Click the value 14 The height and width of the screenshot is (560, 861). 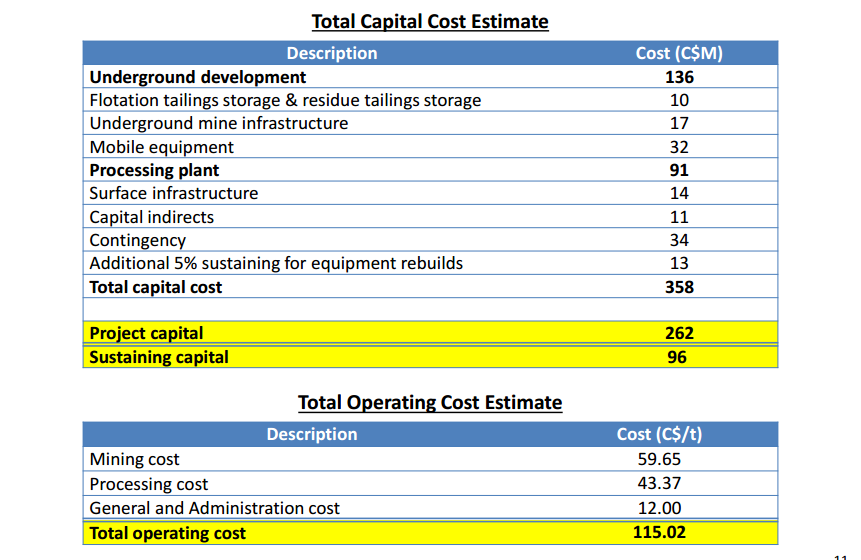[x=679, y=193]
